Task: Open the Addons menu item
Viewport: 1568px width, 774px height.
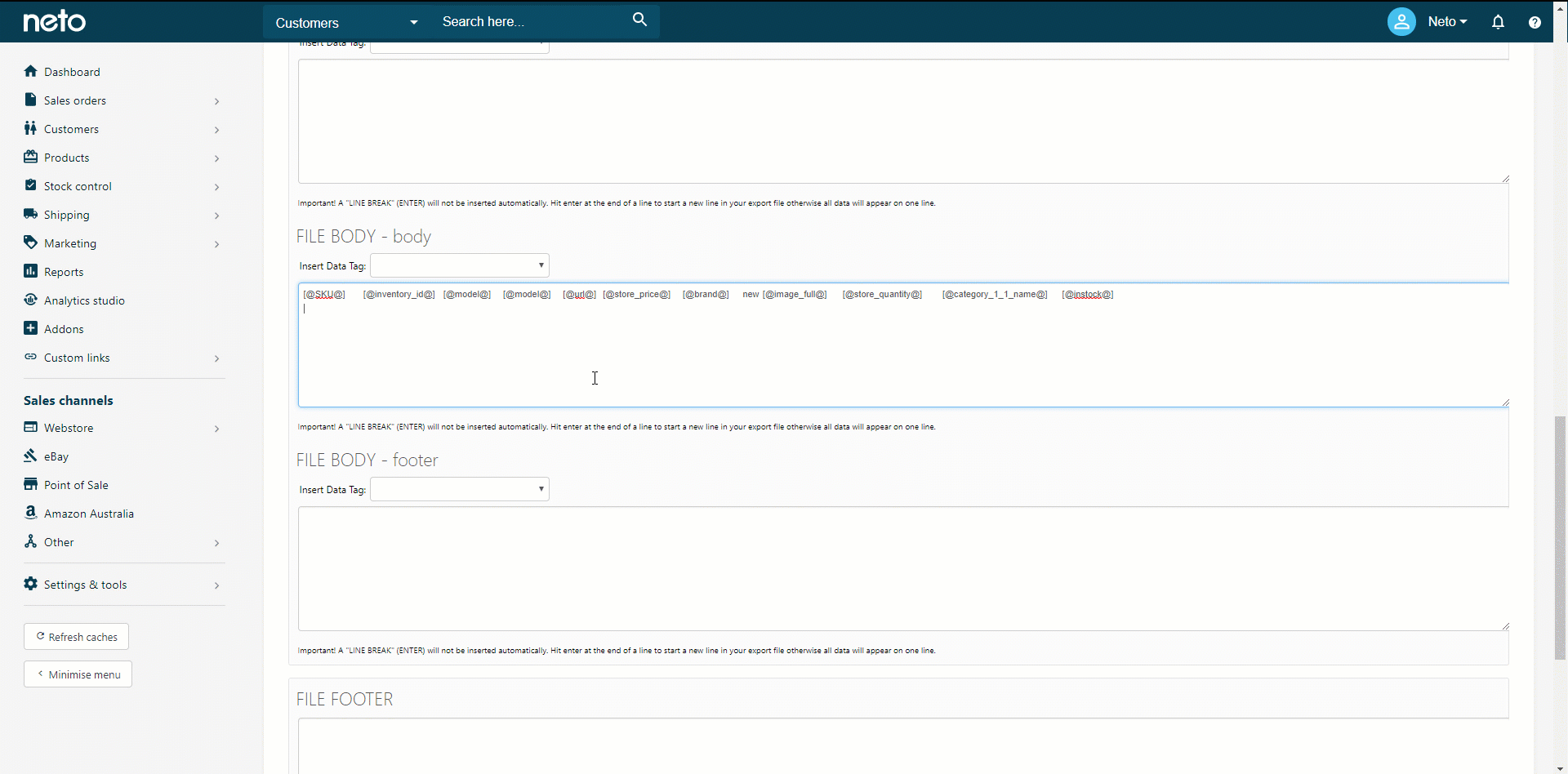Action: coord(64,329)
